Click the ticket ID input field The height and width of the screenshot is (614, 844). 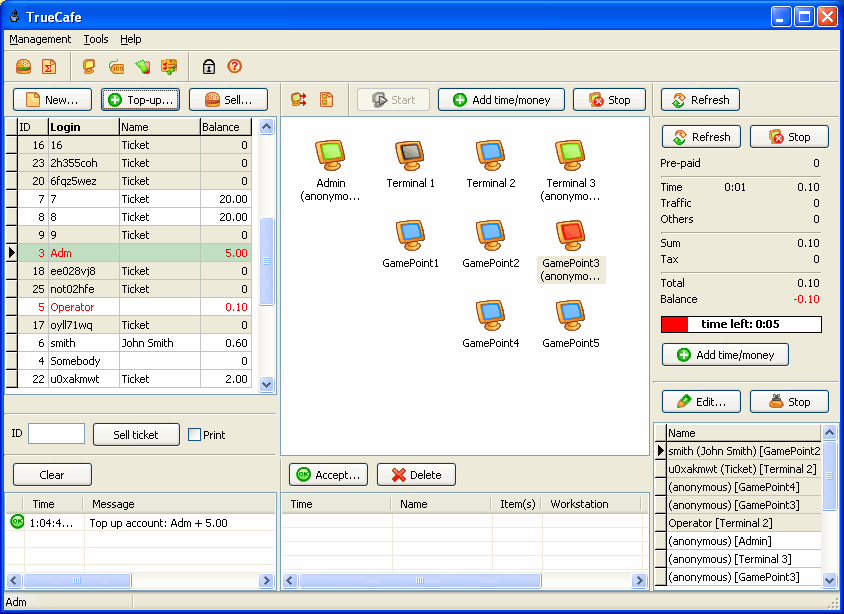pos(56,434)
